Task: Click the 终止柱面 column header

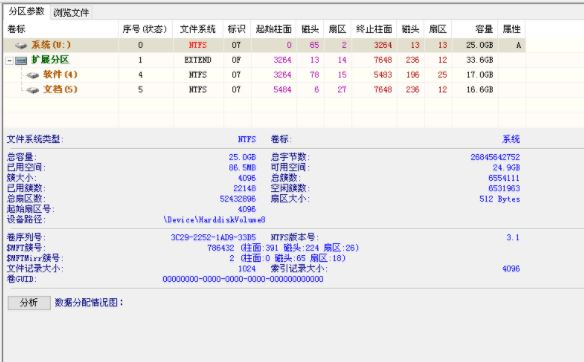Action: click(374, 29)
